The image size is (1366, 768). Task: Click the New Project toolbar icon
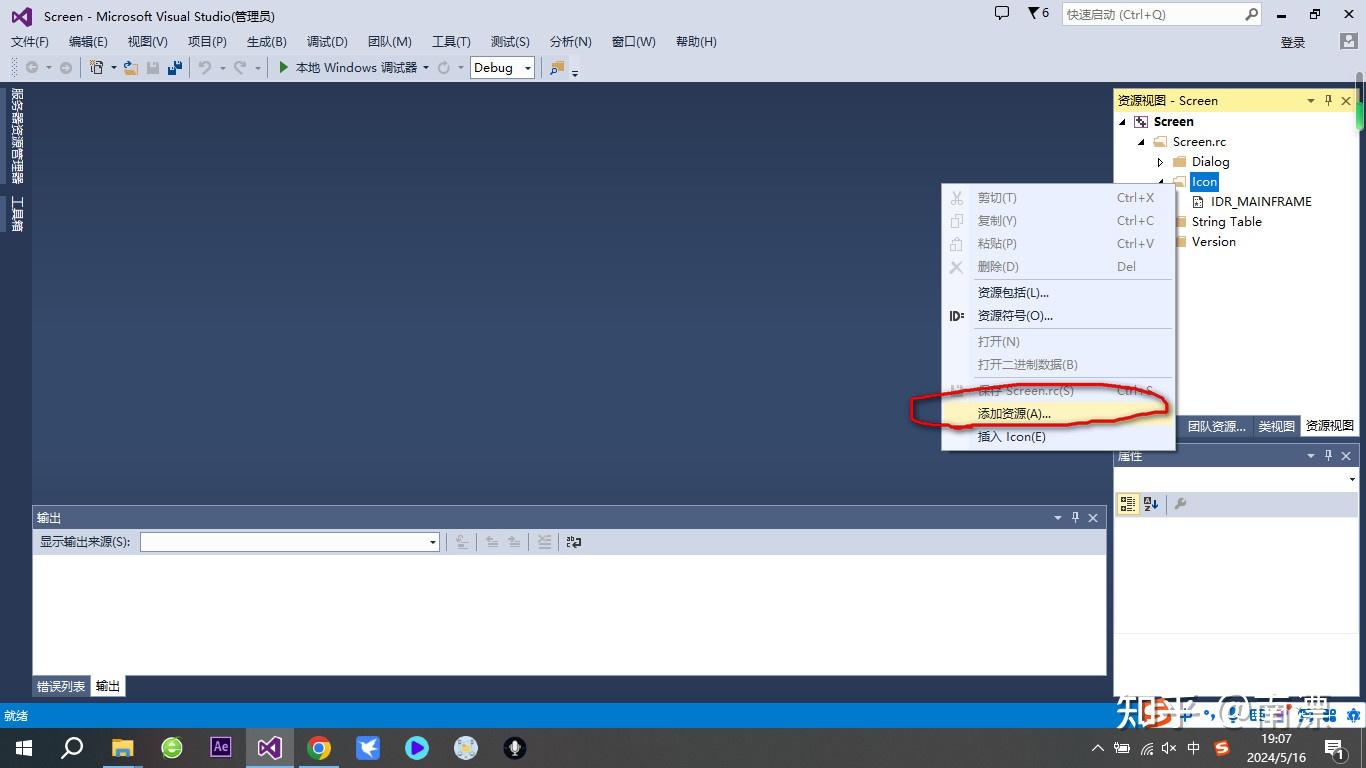point(96,68)
